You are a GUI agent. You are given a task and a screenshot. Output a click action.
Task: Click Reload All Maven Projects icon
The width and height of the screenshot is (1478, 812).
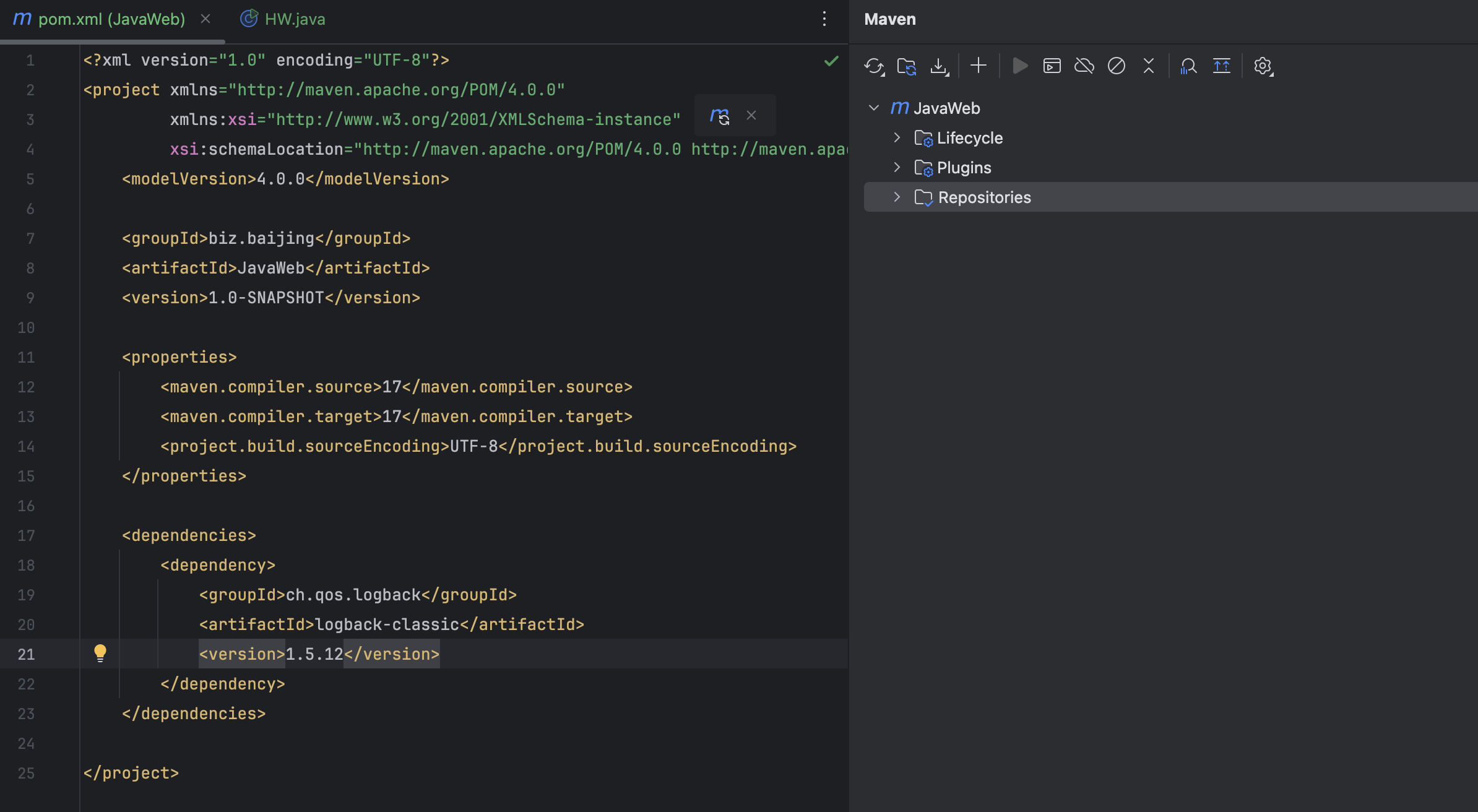click(873, 66)
